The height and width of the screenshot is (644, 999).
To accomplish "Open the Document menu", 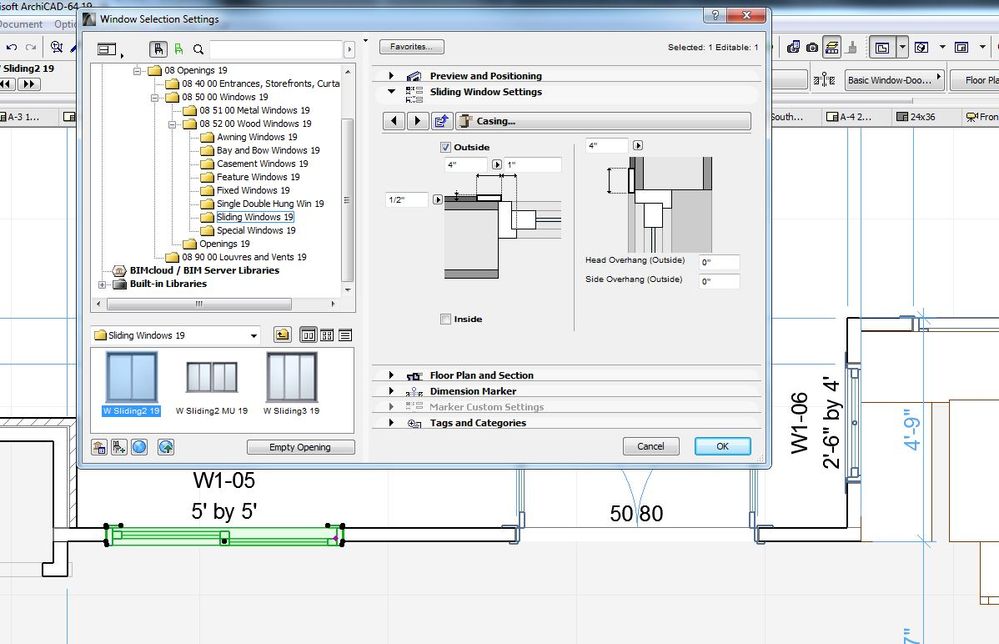I will pos(20,24).
